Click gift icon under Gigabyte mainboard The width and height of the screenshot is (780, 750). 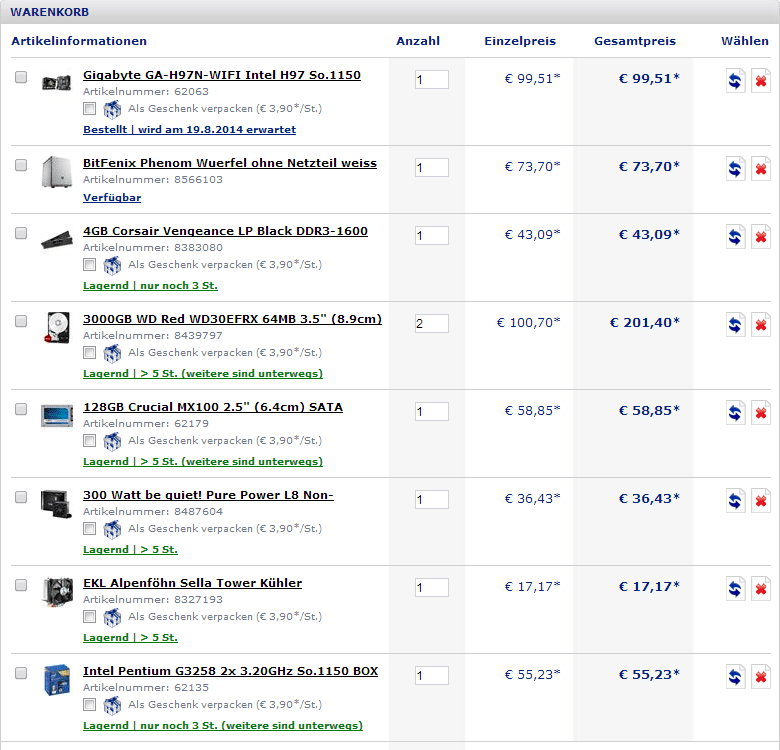(x=112, y=109)
